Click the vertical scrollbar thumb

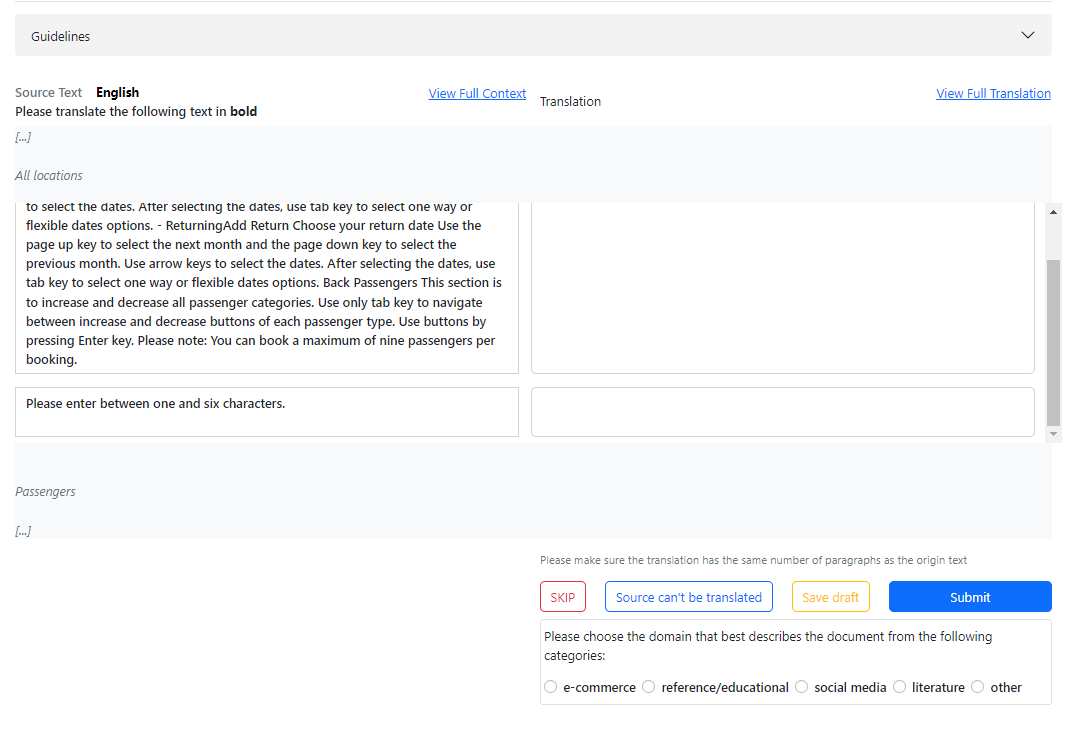[x=1053, y=340]
